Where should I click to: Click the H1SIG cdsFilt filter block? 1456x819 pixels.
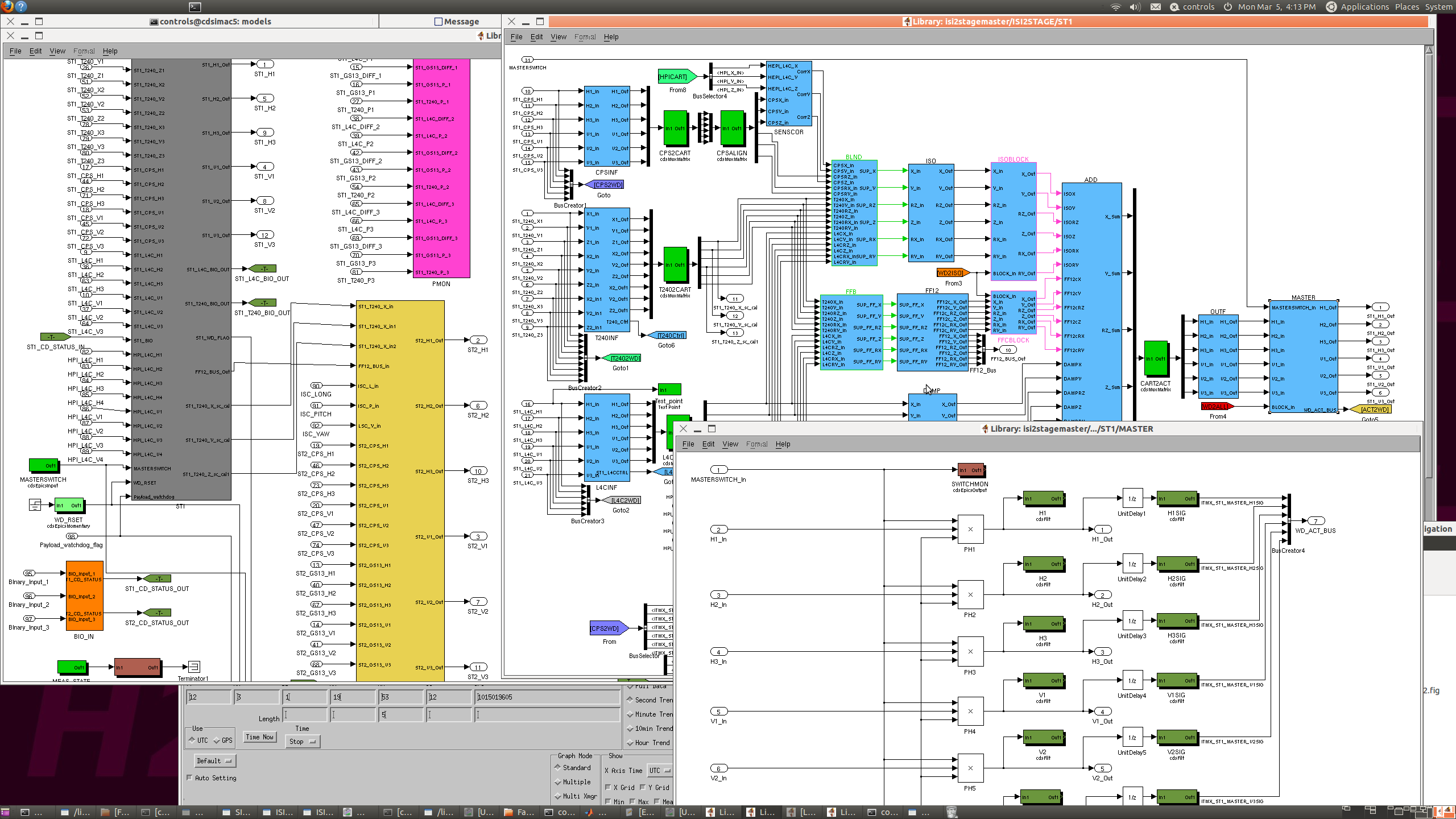click(x=1177, y=499)
